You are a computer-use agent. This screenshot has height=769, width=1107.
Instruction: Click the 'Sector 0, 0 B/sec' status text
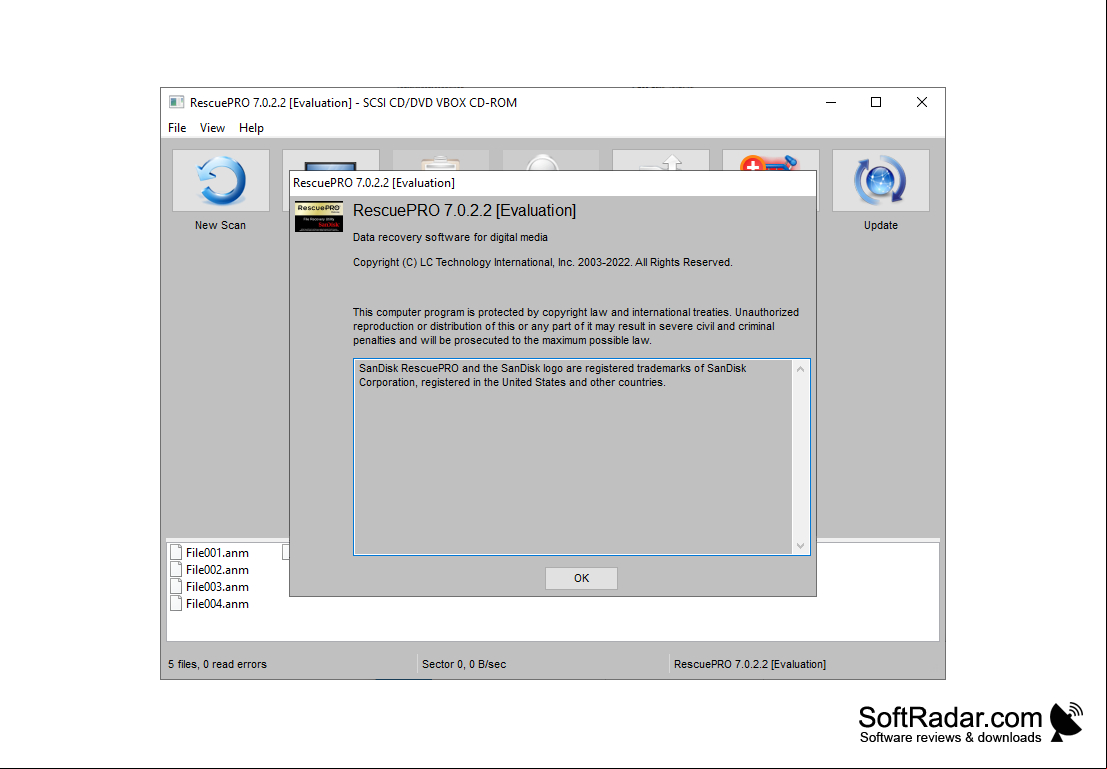(464, 664)
